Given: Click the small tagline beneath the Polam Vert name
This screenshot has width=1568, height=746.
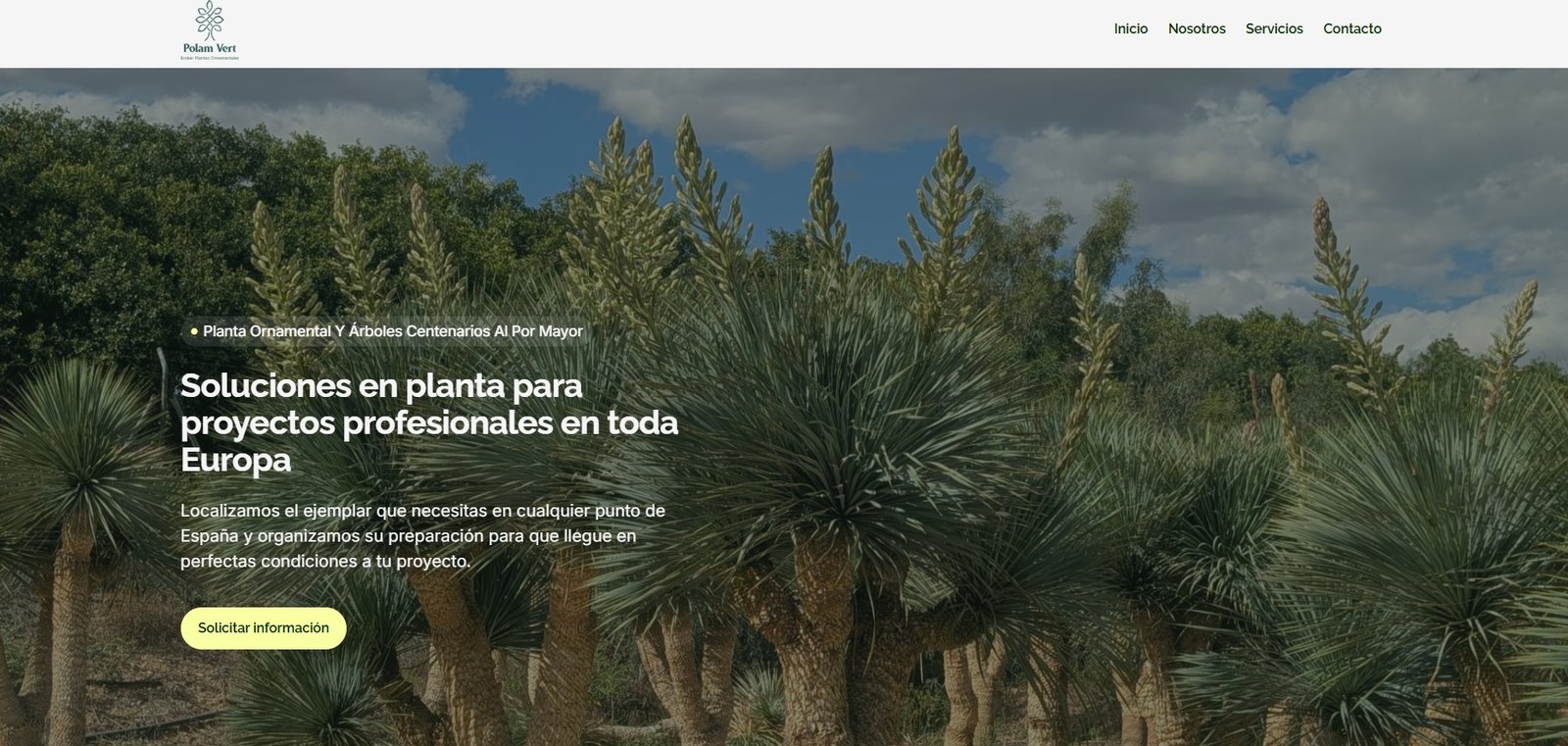Looking at the screenshot, I should pyautogui.click(x=210, y=59).
